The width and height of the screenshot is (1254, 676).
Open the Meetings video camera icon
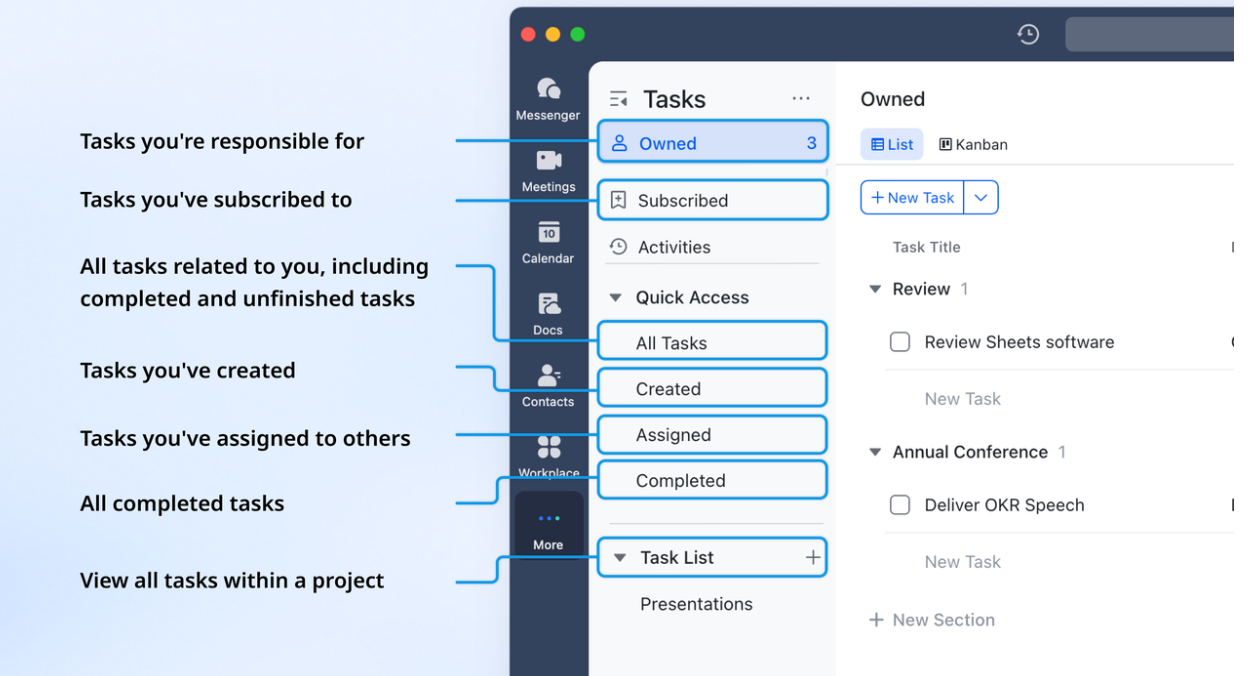548,169
